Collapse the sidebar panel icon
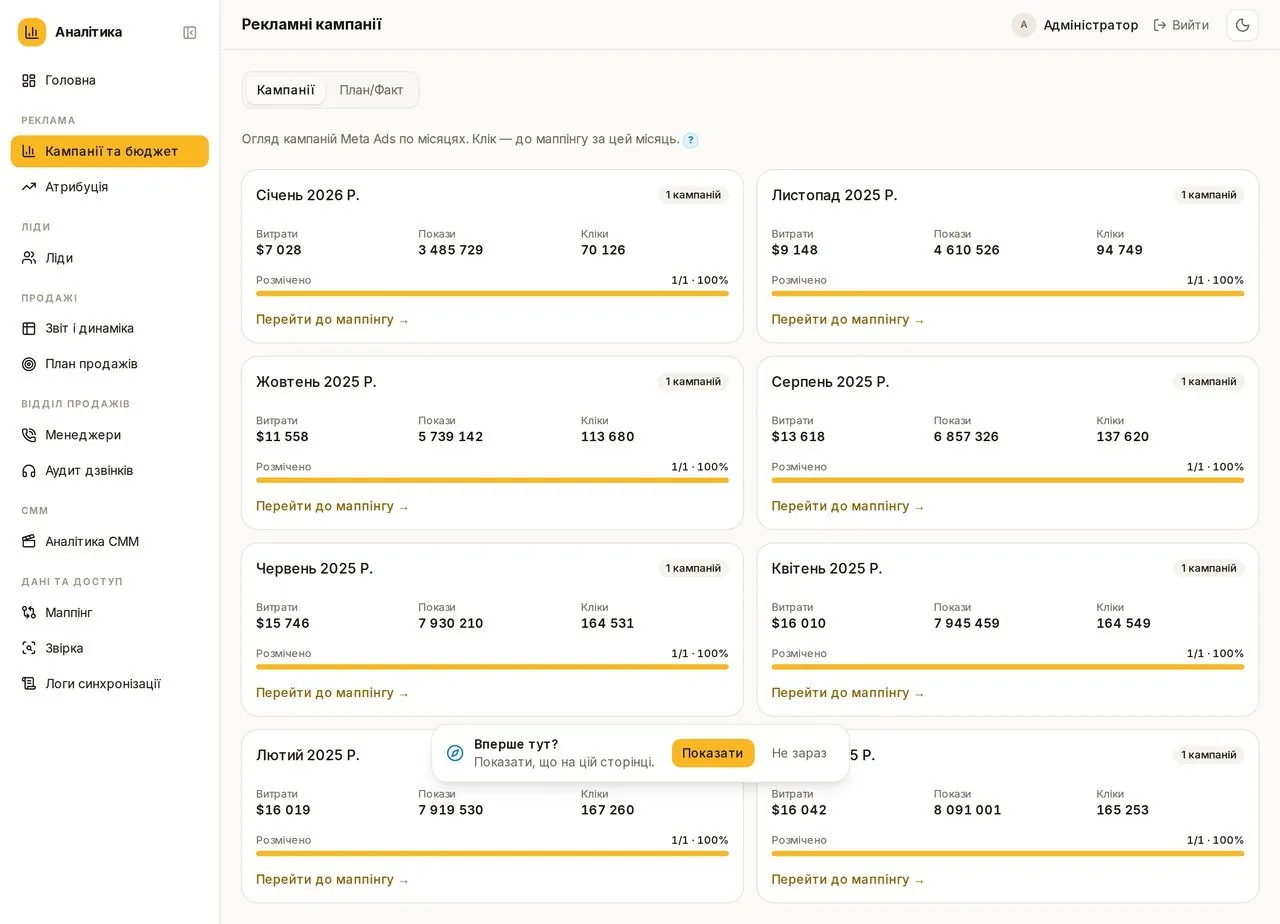The width and height of the screenshot is (1280, 924). click(x=190, y=32)
